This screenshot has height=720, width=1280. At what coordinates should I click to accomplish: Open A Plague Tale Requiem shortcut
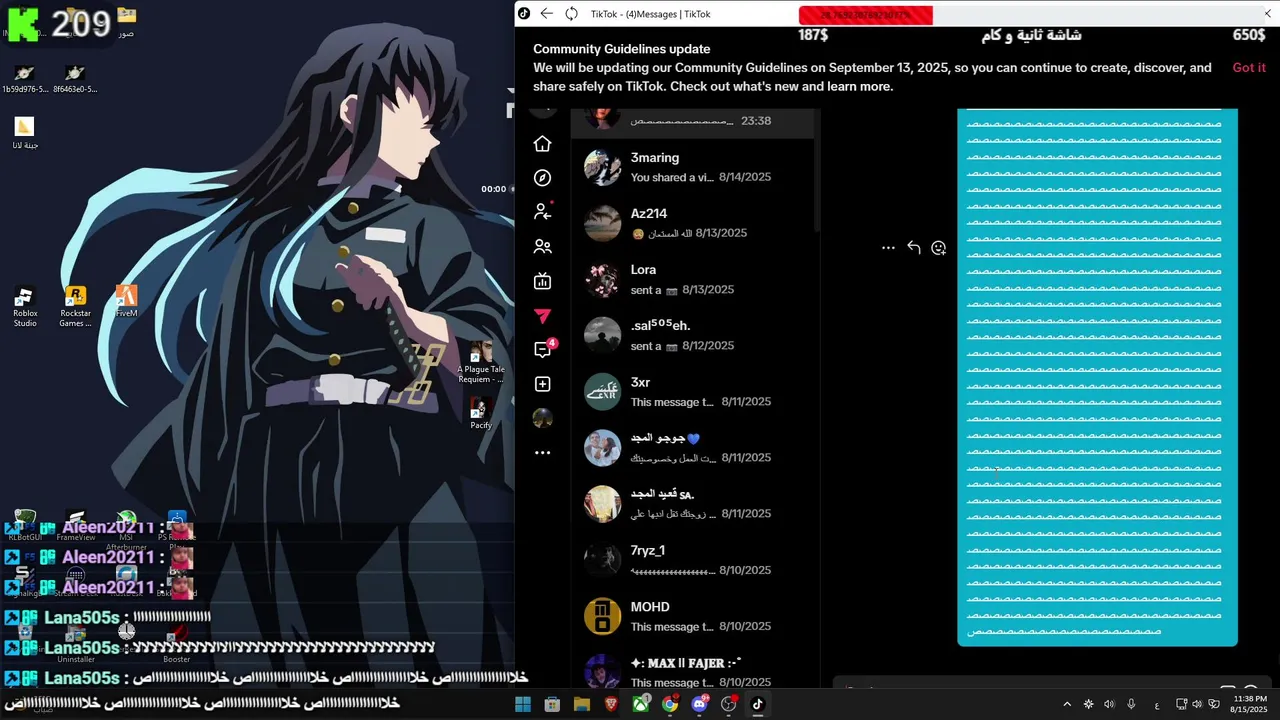(481, 362)
